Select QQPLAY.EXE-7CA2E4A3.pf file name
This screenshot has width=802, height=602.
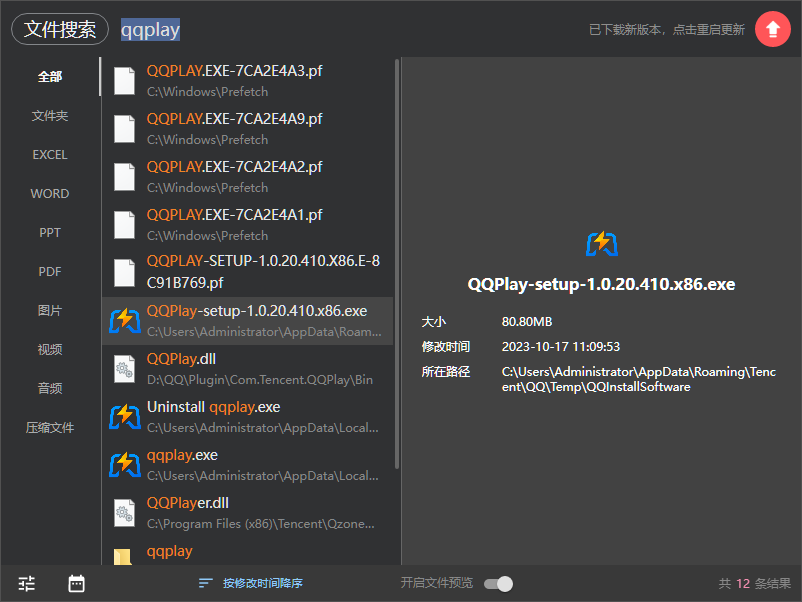tap(234, 71)
